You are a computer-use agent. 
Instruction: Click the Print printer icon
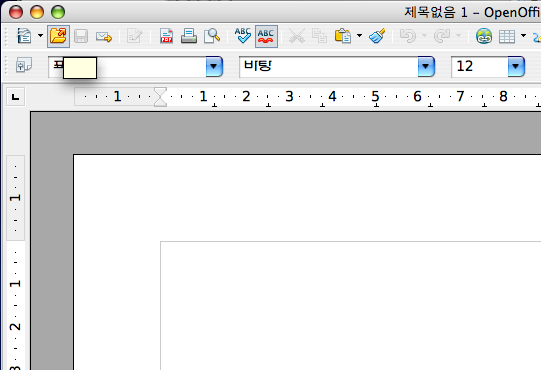tap(189, 36)
